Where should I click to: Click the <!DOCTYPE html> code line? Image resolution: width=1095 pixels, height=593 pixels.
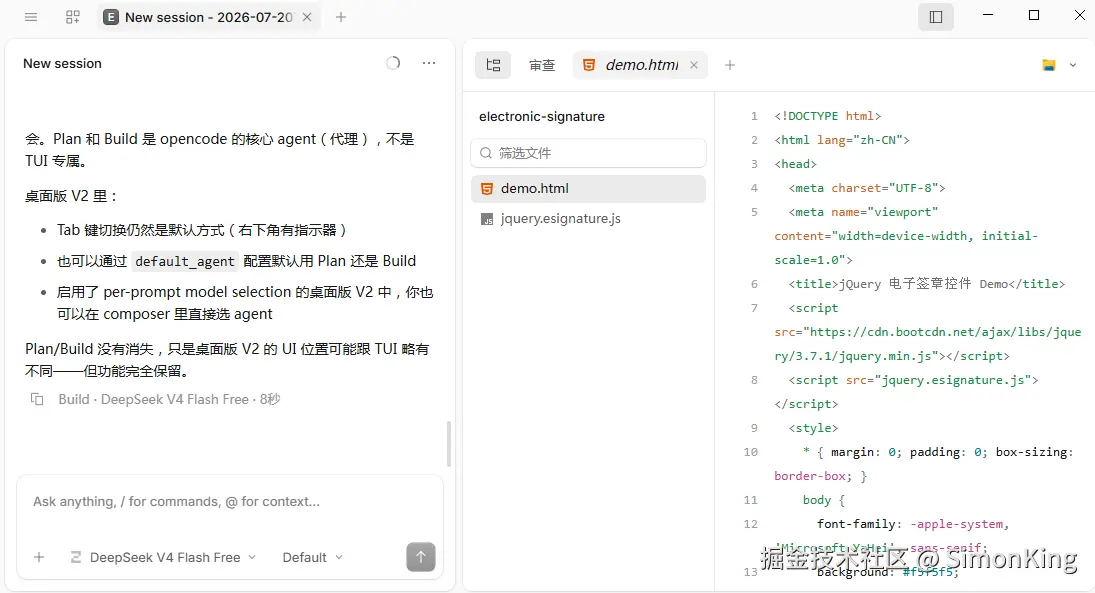pyautogui.click(x=828, y=116)
